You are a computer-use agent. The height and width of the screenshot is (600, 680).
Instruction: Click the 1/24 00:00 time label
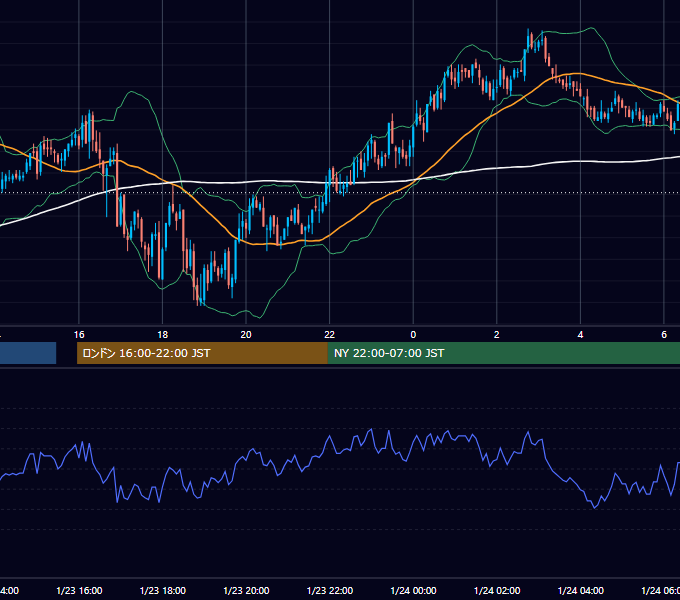point(413,590)
